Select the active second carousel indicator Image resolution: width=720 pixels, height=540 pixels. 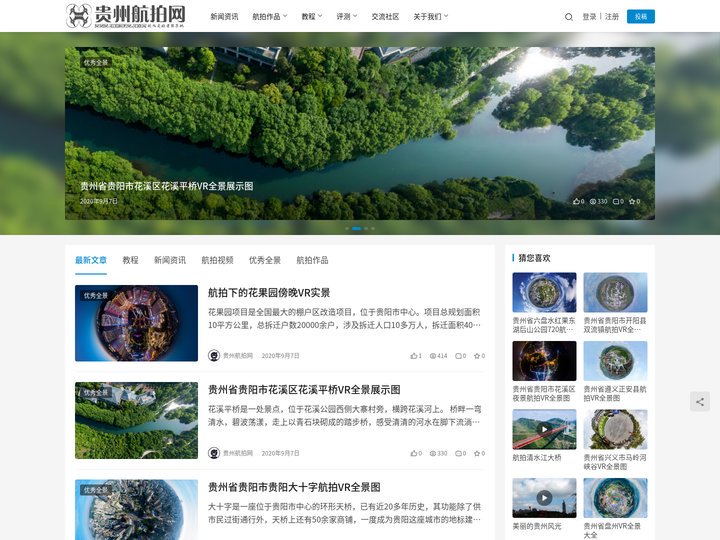356,228
